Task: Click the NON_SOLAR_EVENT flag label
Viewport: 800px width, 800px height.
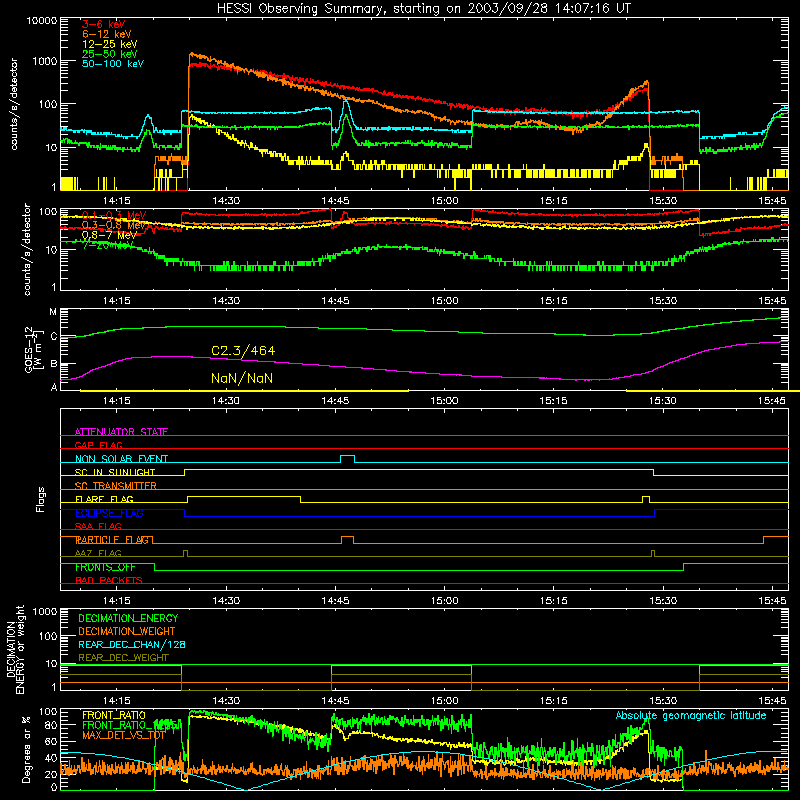Action: click(121, 459)
